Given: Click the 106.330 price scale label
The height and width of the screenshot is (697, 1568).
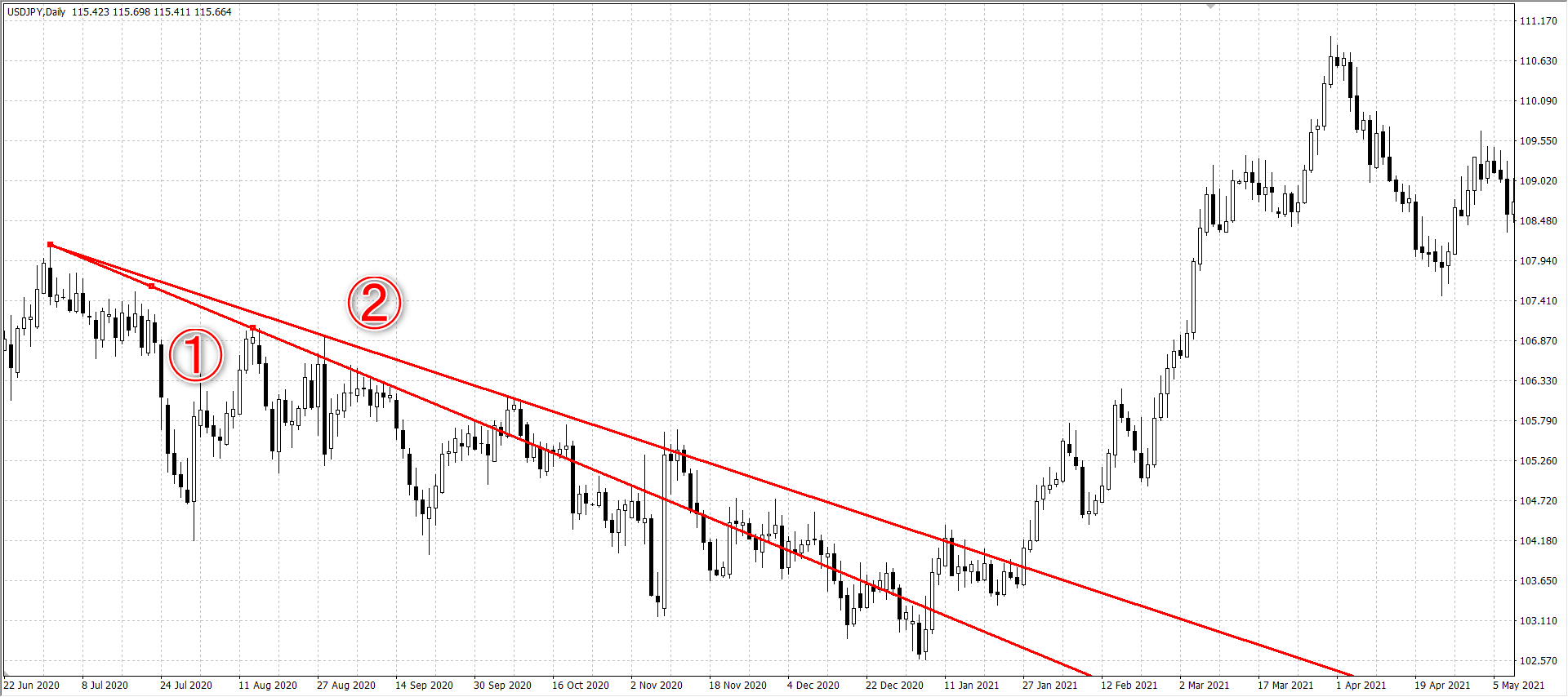Looking at the screenshot, I should point(1538,381).
